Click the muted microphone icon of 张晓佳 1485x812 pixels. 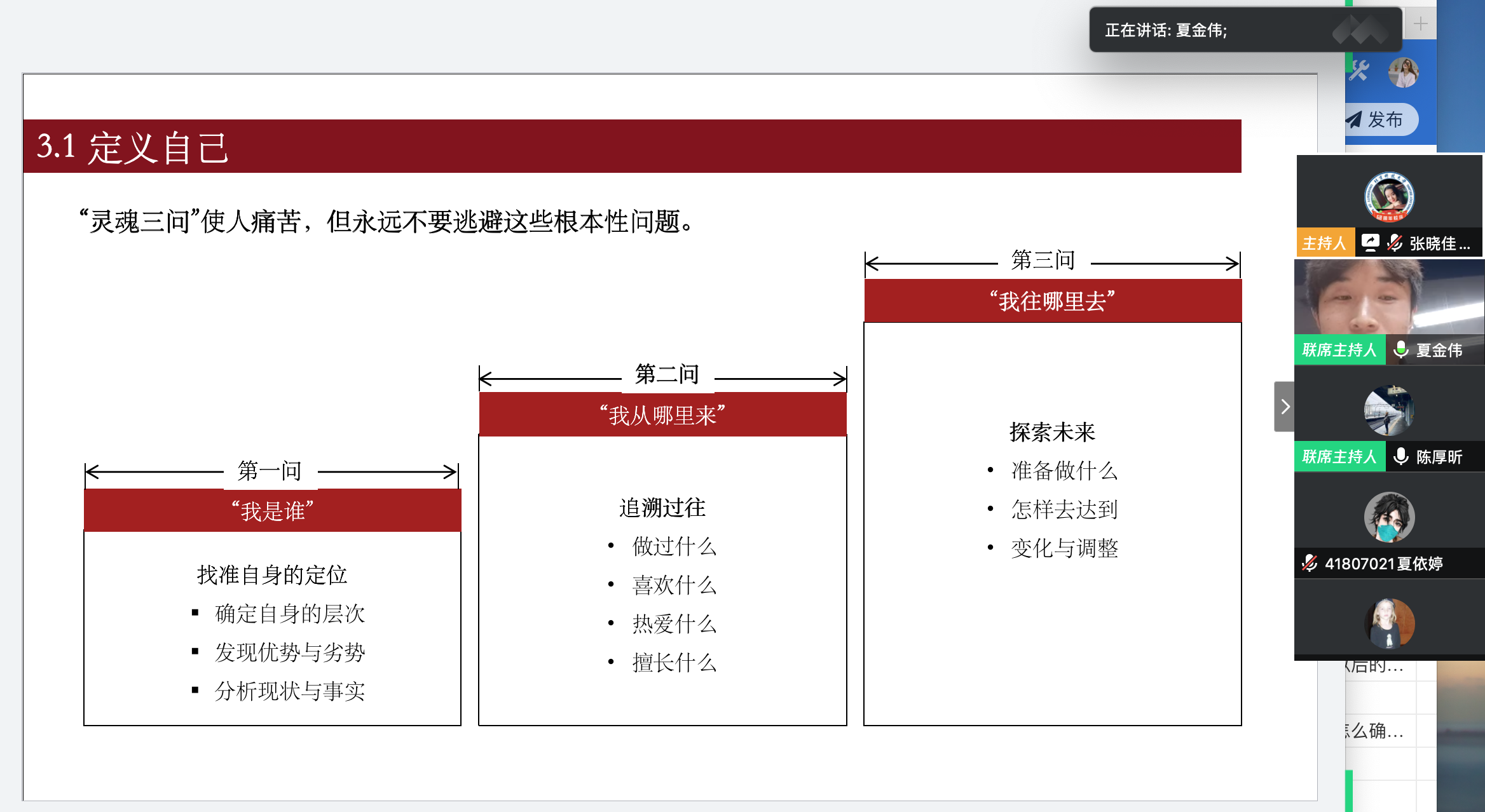point(1395,243)
